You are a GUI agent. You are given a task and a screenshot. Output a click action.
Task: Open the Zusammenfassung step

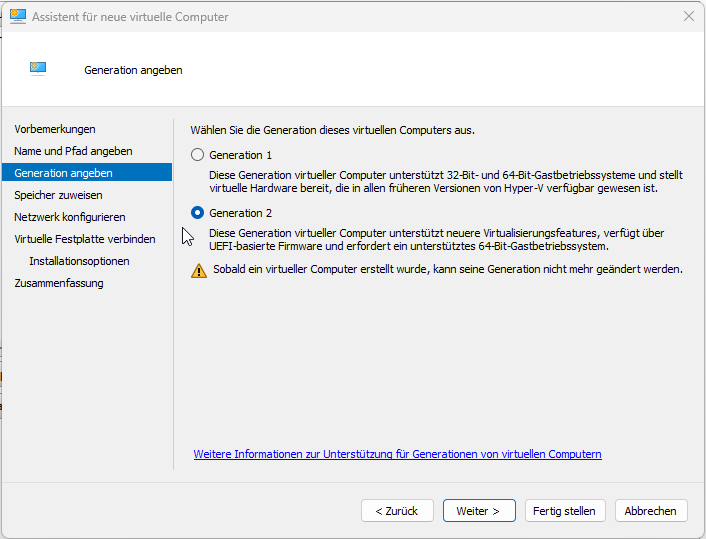coord(59,283)
